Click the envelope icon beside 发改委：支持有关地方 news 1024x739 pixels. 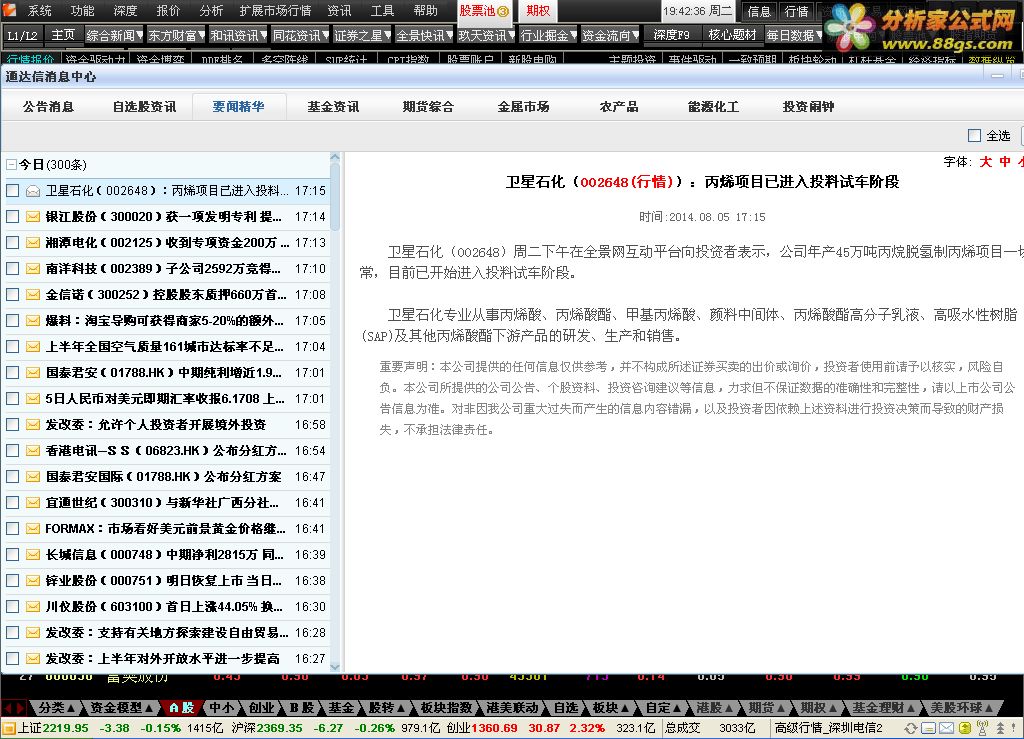[33, 633]
